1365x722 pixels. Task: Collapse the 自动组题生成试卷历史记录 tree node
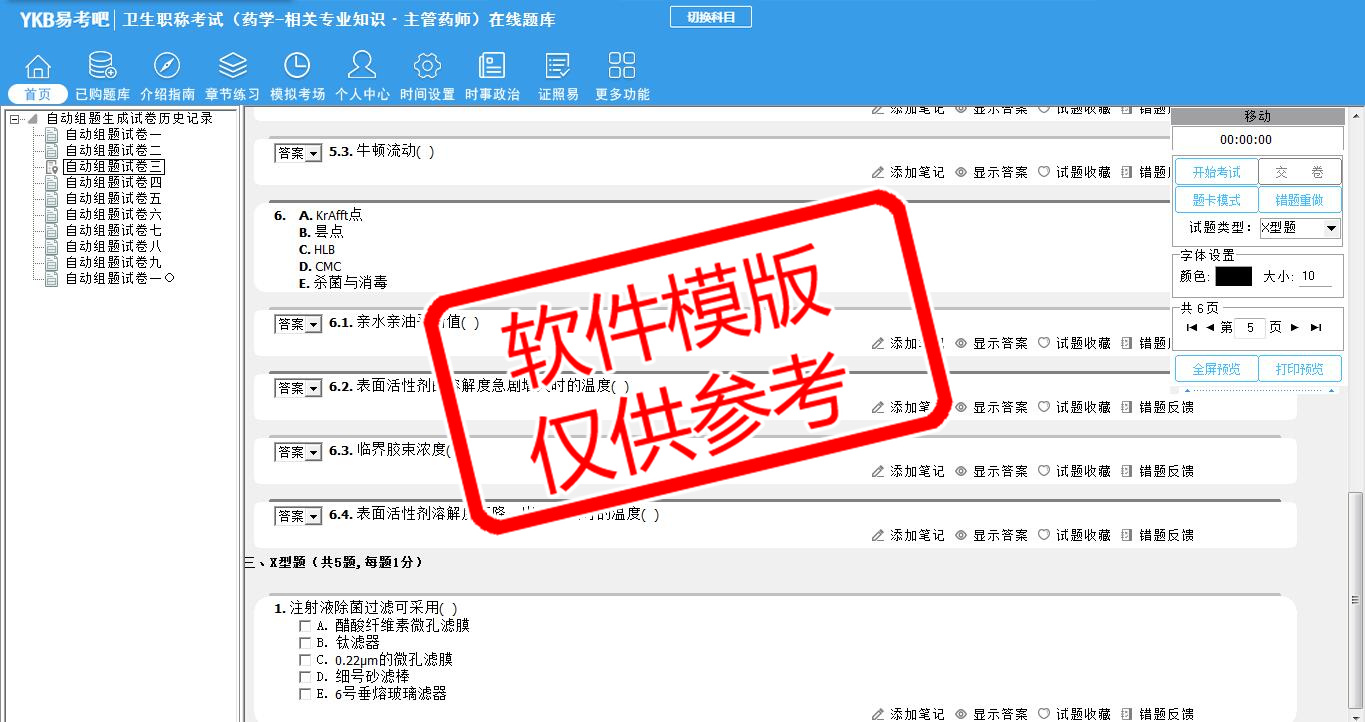pos(16,119)
